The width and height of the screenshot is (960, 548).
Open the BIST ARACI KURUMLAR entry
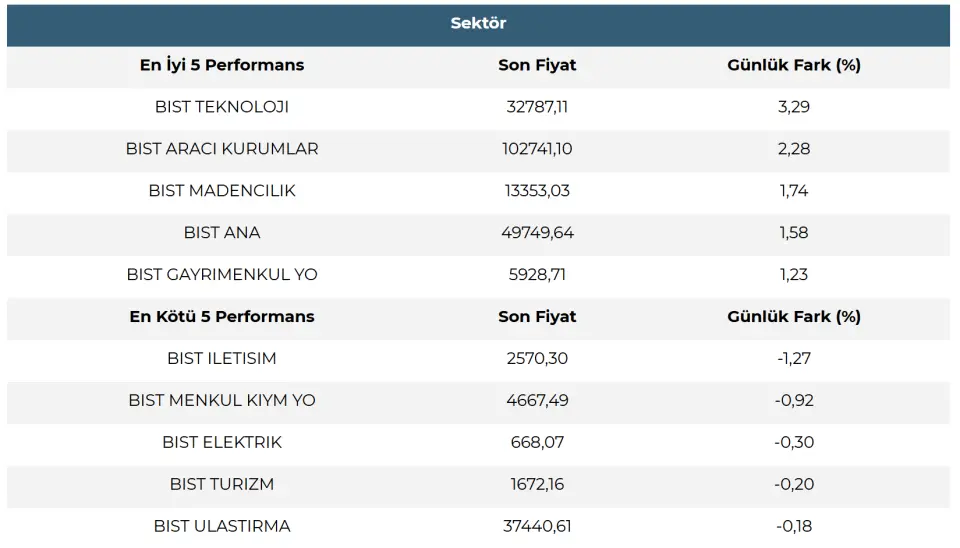[222, 149]
